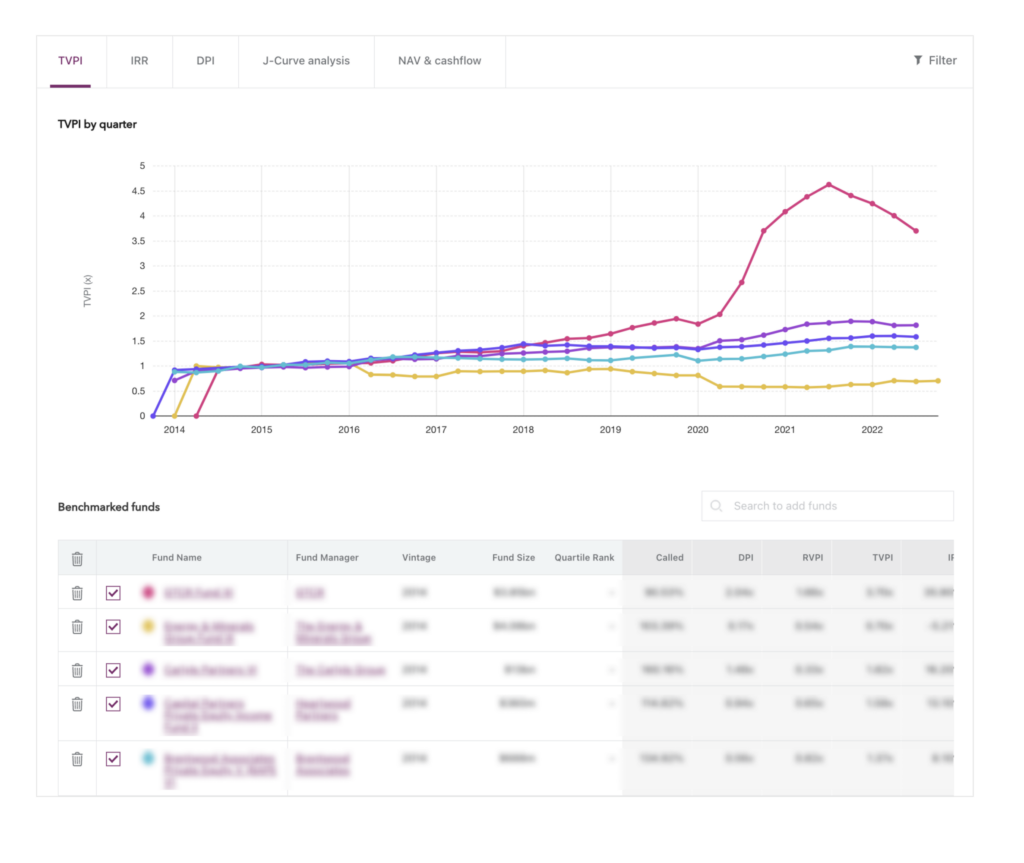1024x863 pixels.
Task: Uncheck the checkbox for the pink-dot fund
Action: [x=113, y=594]
